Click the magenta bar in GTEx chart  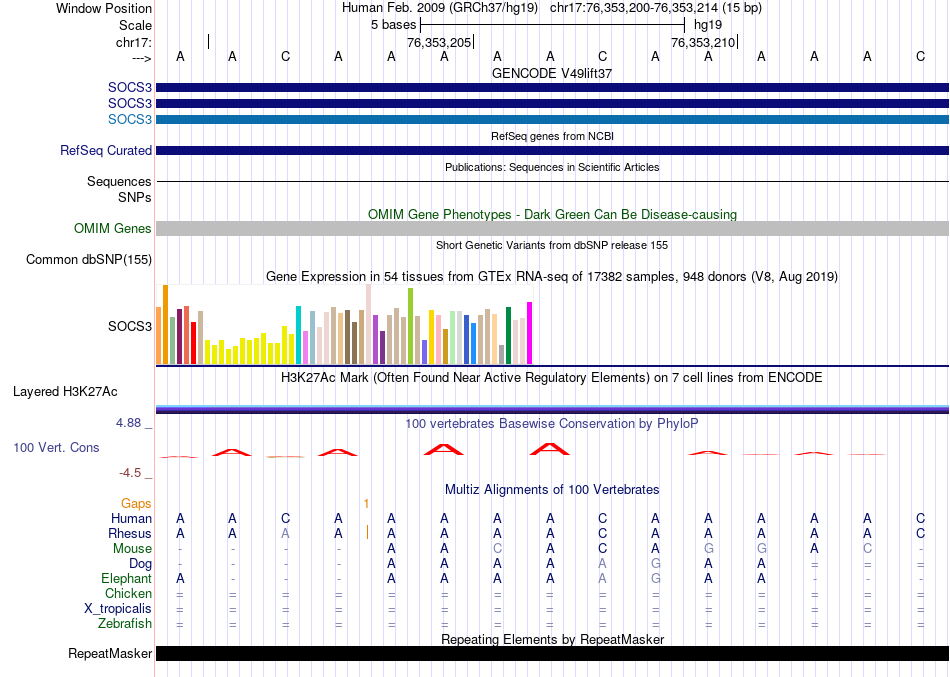[530, 333]
